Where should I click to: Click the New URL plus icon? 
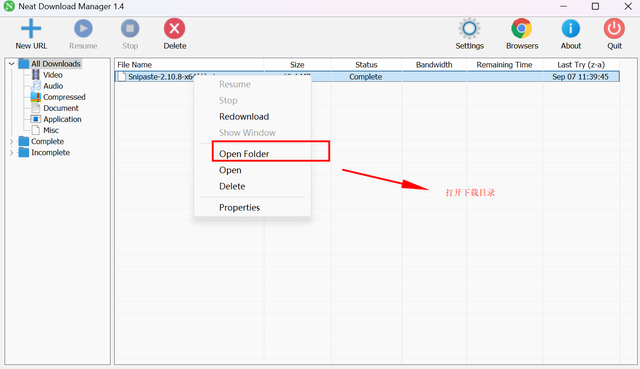31,29
